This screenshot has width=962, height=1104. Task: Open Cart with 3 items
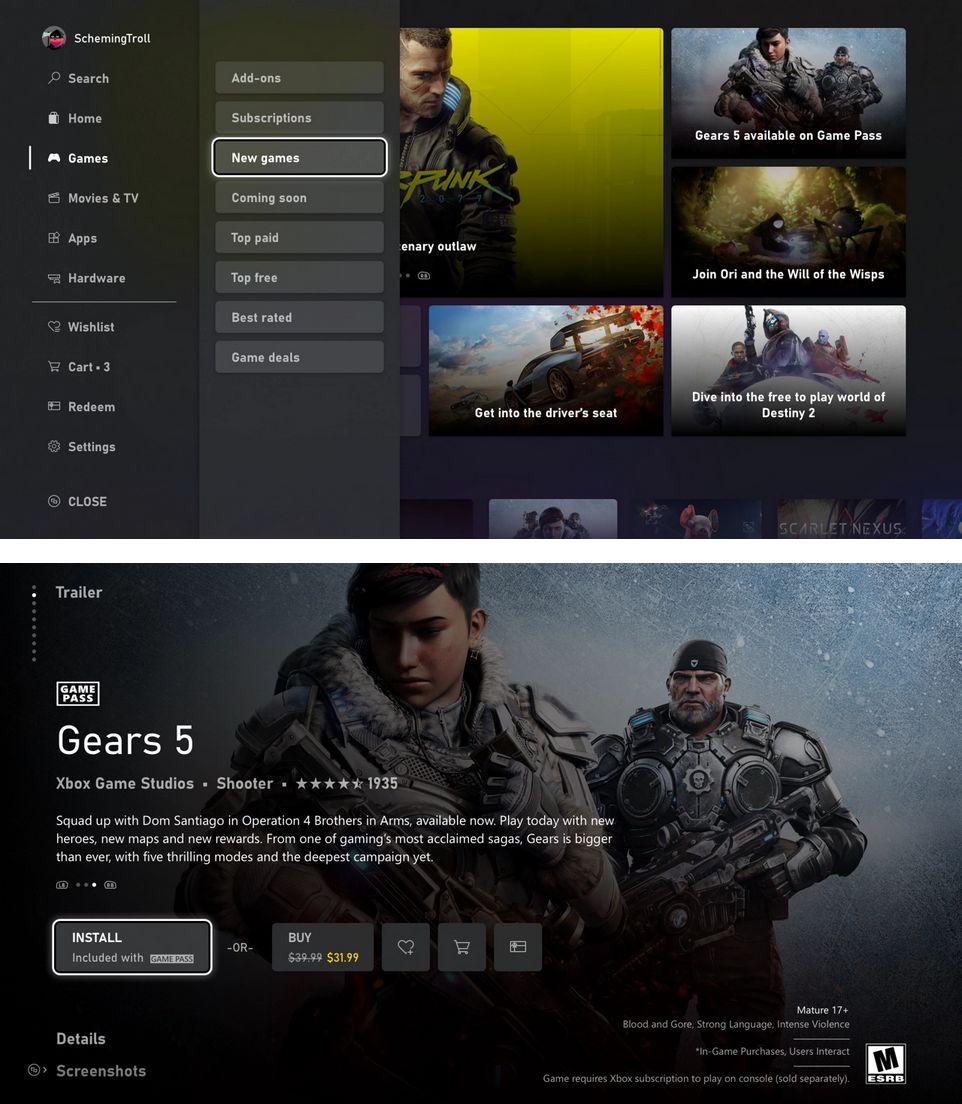[79, 367]
